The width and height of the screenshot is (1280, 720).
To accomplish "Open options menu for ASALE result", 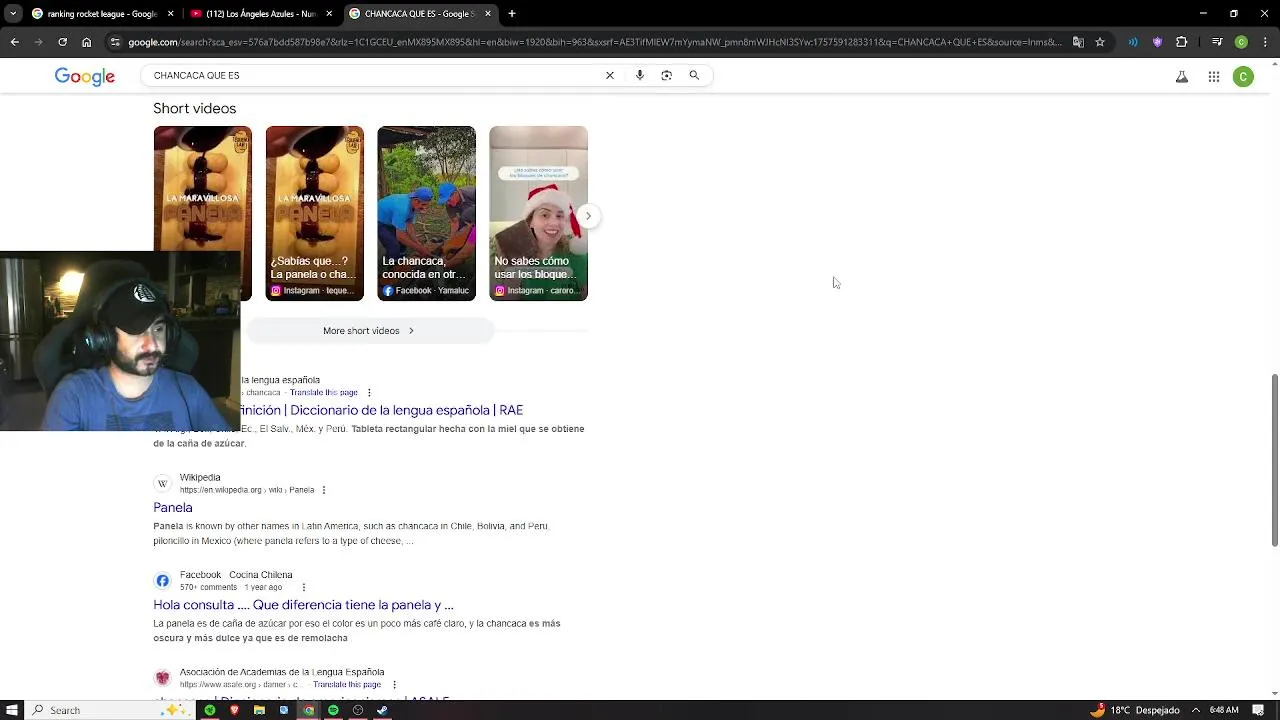I will pos(394,685).
